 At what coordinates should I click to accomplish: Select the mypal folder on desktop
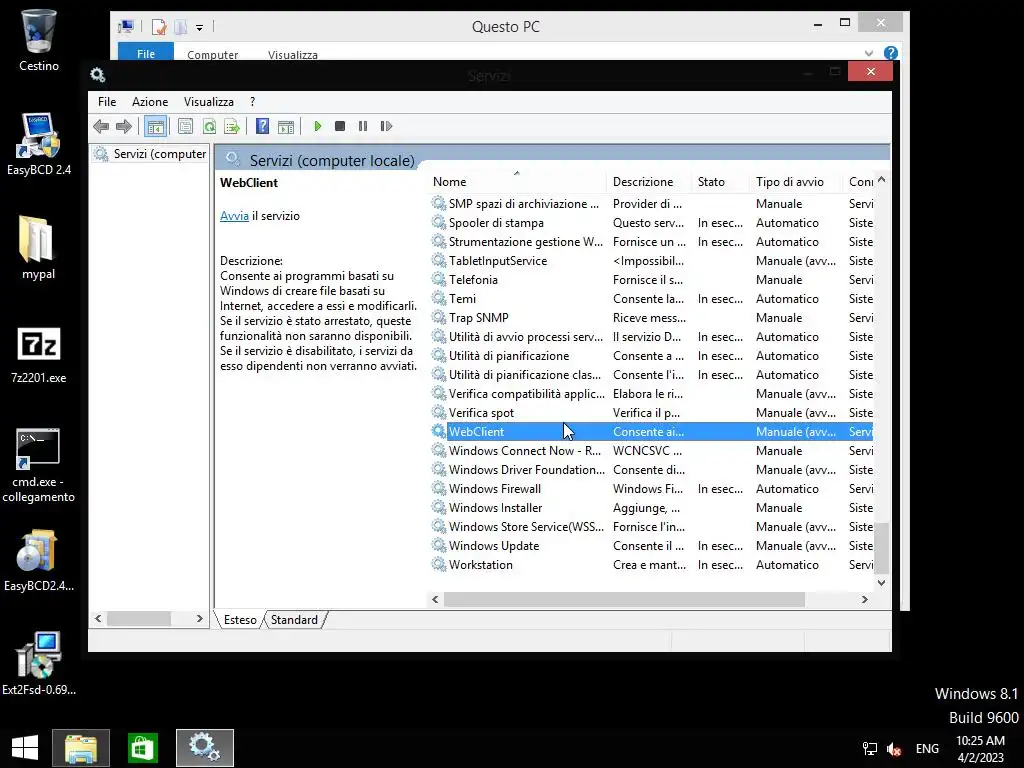(39, 248)
